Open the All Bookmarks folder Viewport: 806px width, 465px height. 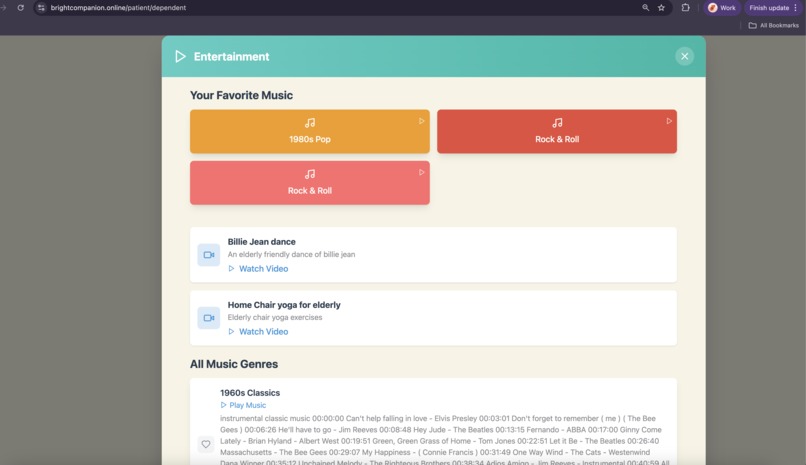point(774,25)
